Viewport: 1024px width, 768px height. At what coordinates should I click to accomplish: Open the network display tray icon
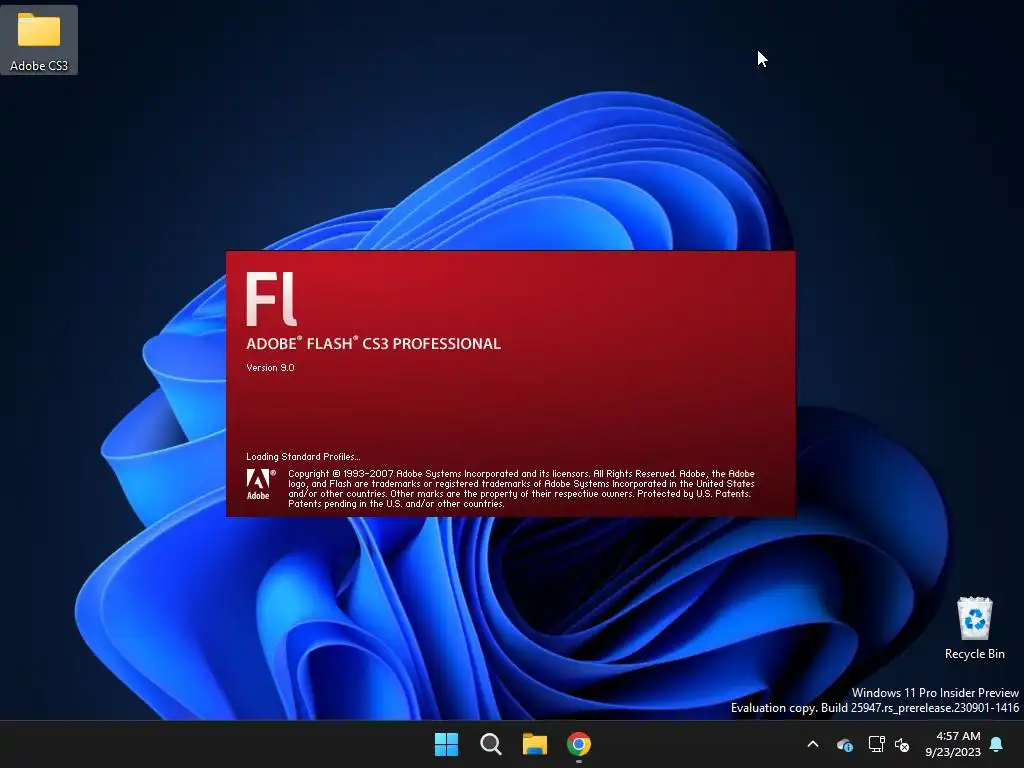876,744
